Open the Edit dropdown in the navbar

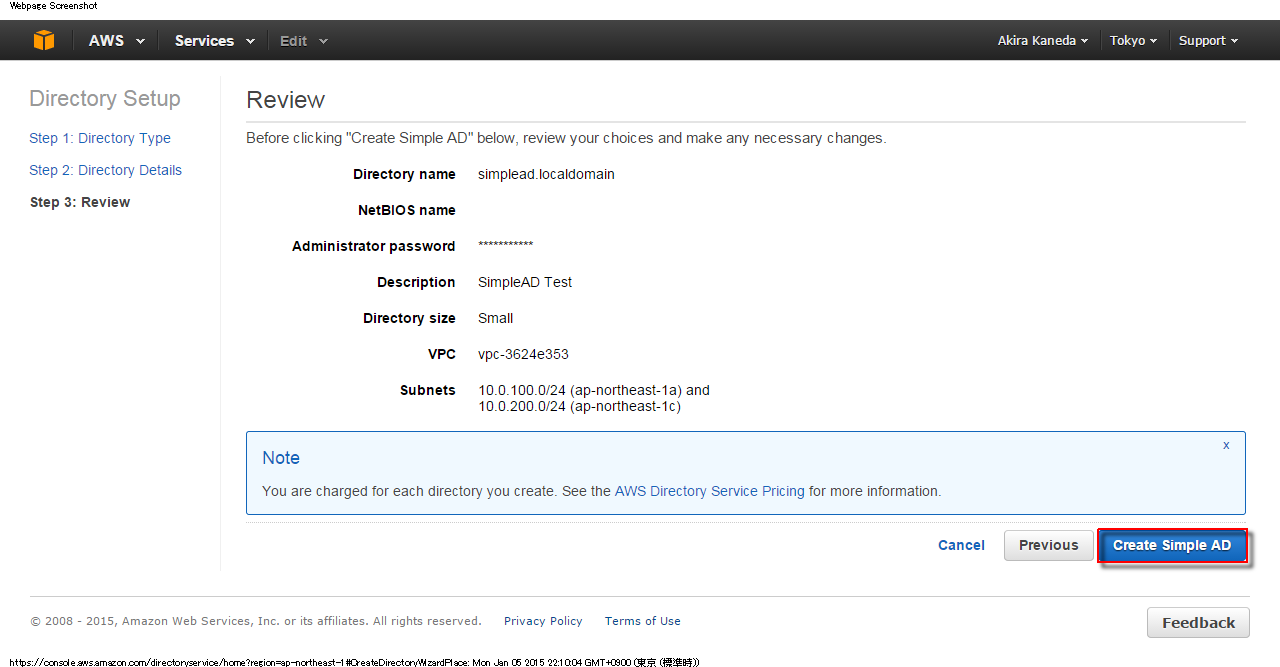coord(303,41)
